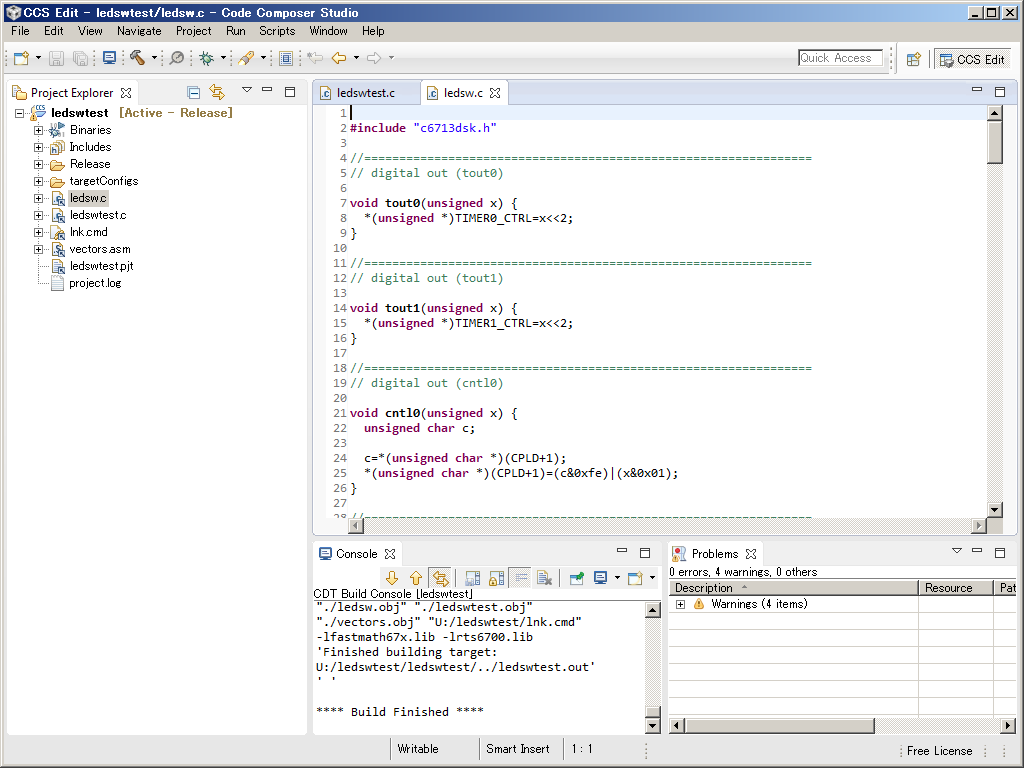Open the Open Console dropdown arrow

[652, 578]
